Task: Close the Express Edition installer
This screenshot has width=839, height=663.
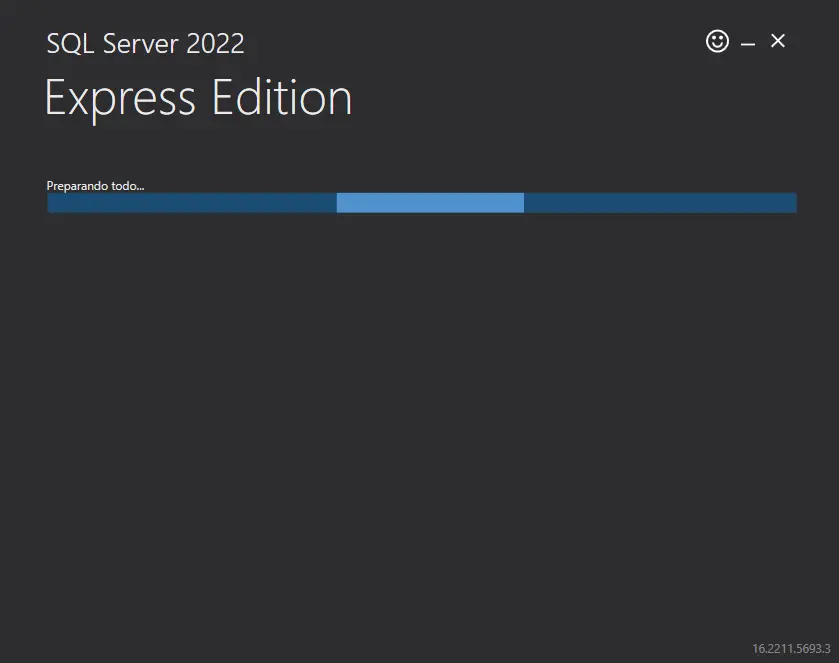Action: [x=777, y=41]
